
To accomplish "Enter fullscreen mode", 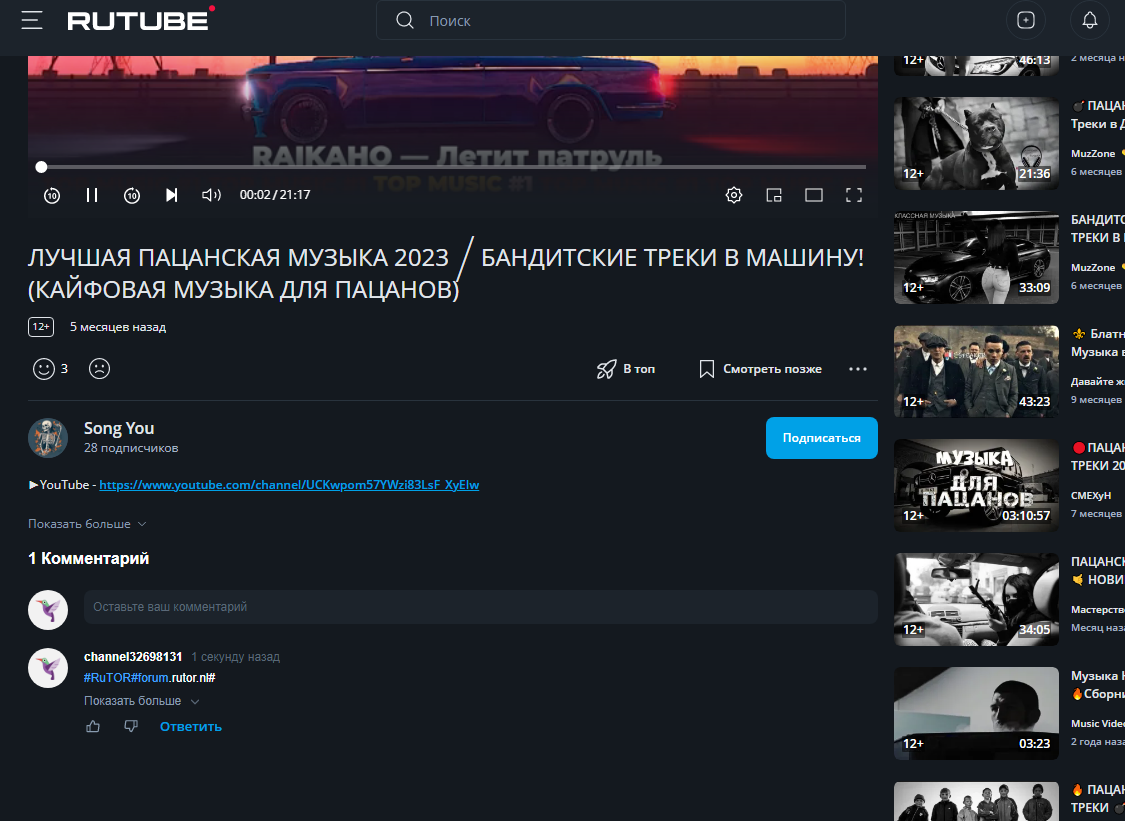I will 854,195.
